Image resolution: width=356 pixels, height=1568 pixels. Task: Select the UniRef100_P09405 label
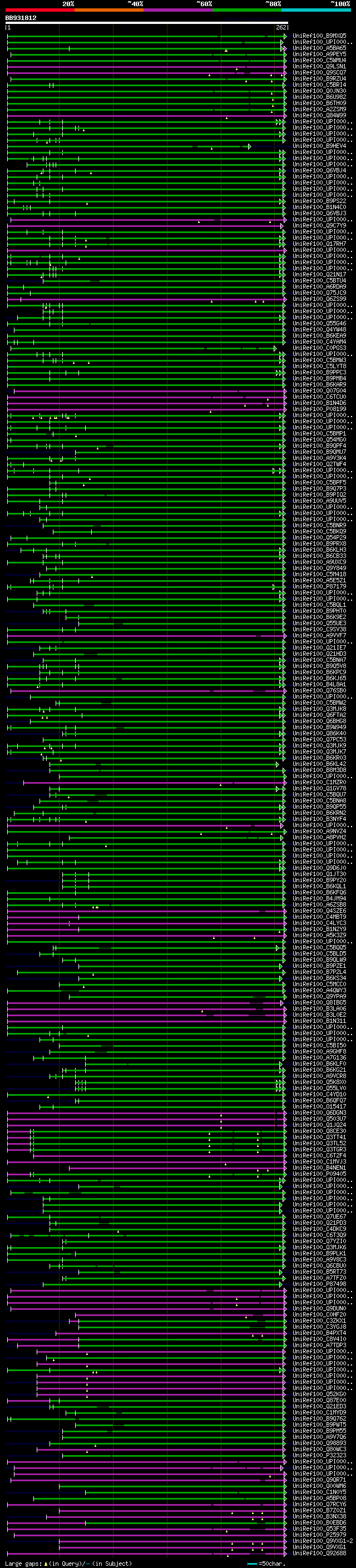[x=319, y=1174]
